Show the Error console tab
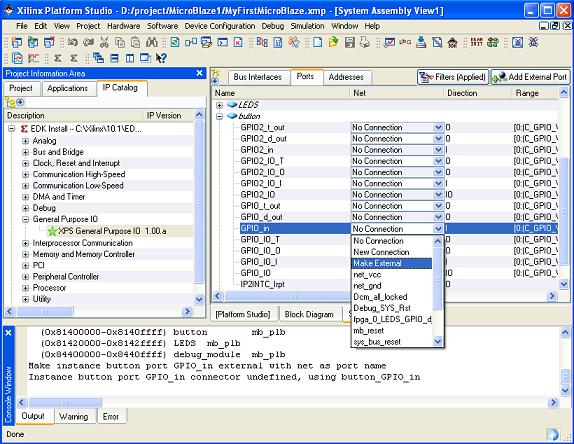This screenshot has height=444, width=574. tap(111, 417)
